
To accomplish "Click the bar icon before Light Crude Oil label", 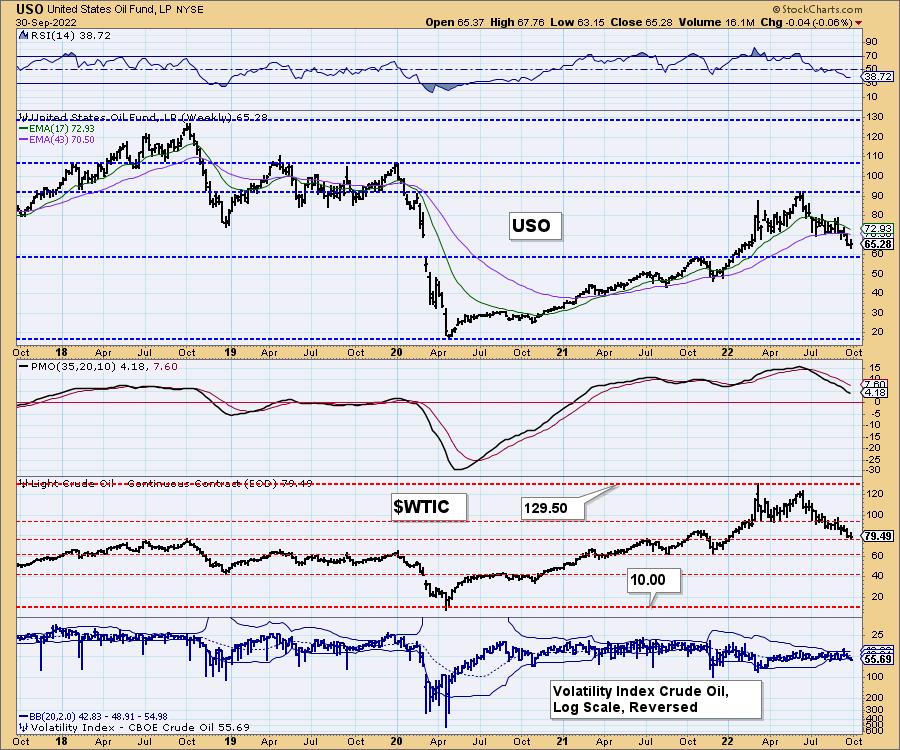I will click(24, 483).
